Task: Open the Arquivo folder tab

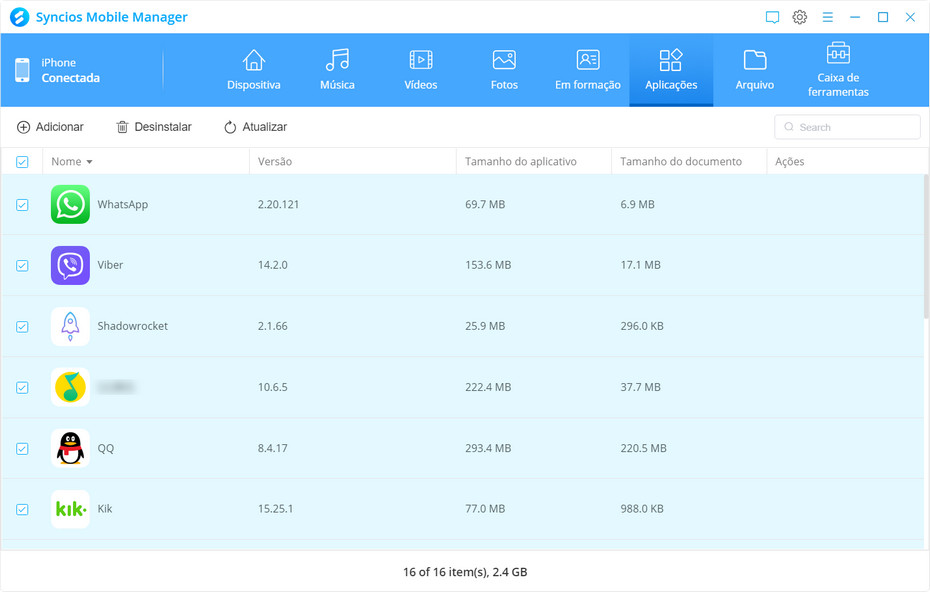Action: pos(754,70)
